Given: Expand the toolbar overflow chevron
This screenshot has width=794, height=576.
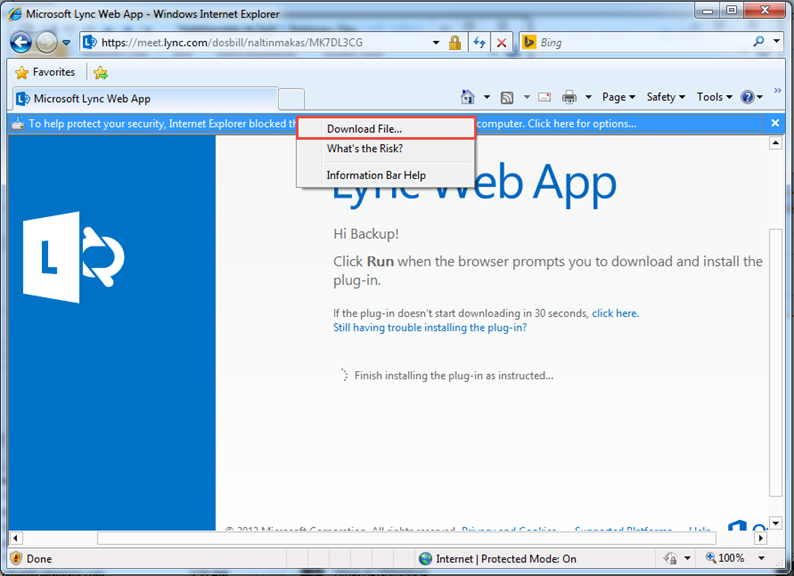Looking at the screenshot, I should coord(778,91).
